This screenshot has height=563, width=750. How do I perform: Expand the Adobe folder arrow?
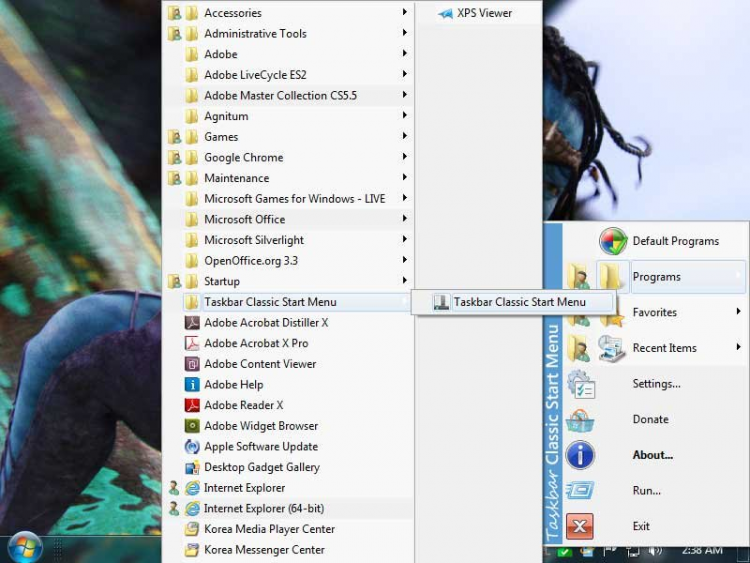(x=405, y=53)
